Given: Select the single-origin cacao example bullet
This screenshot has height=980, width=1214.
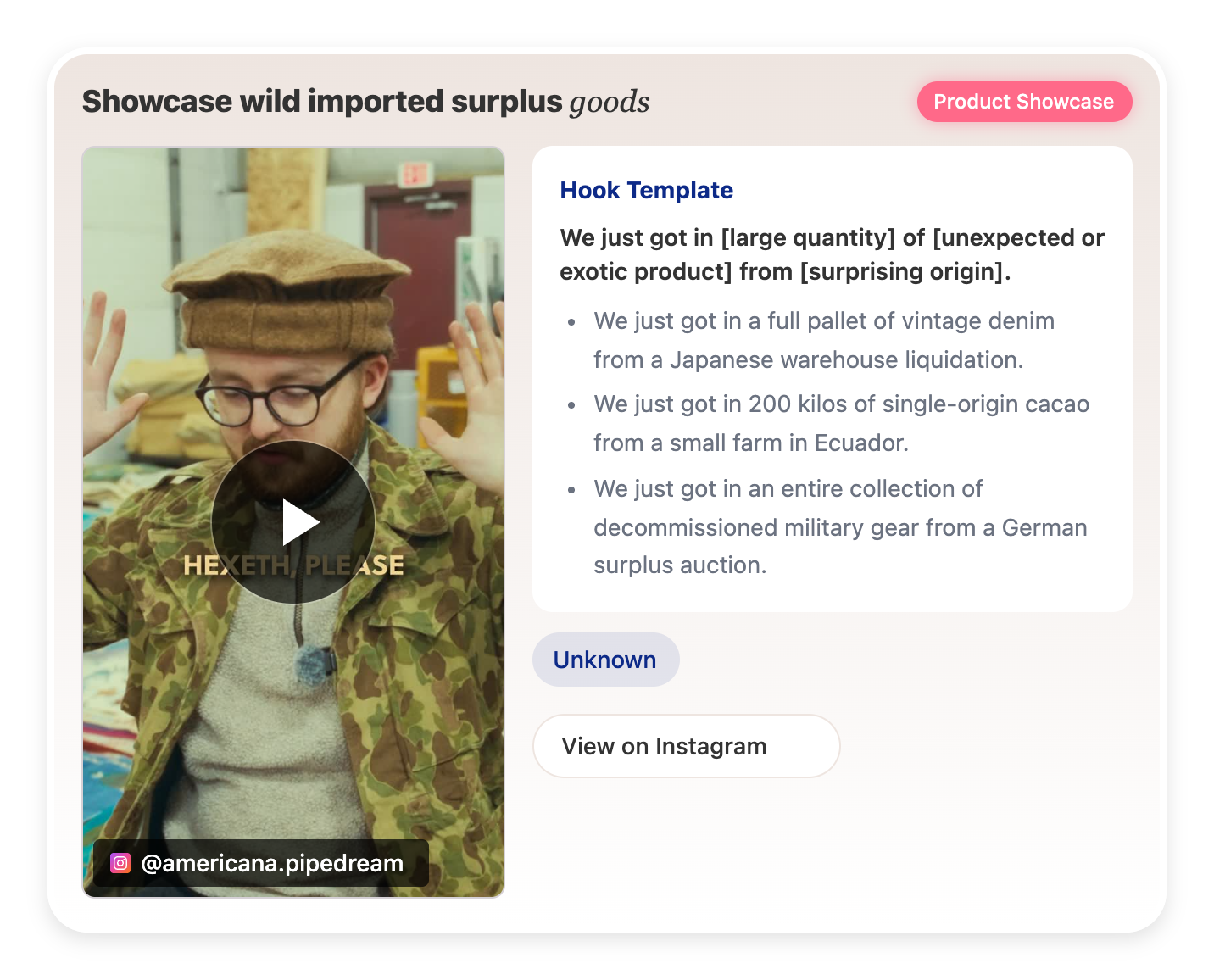Looking at the screenshot, I should [841, 423].
